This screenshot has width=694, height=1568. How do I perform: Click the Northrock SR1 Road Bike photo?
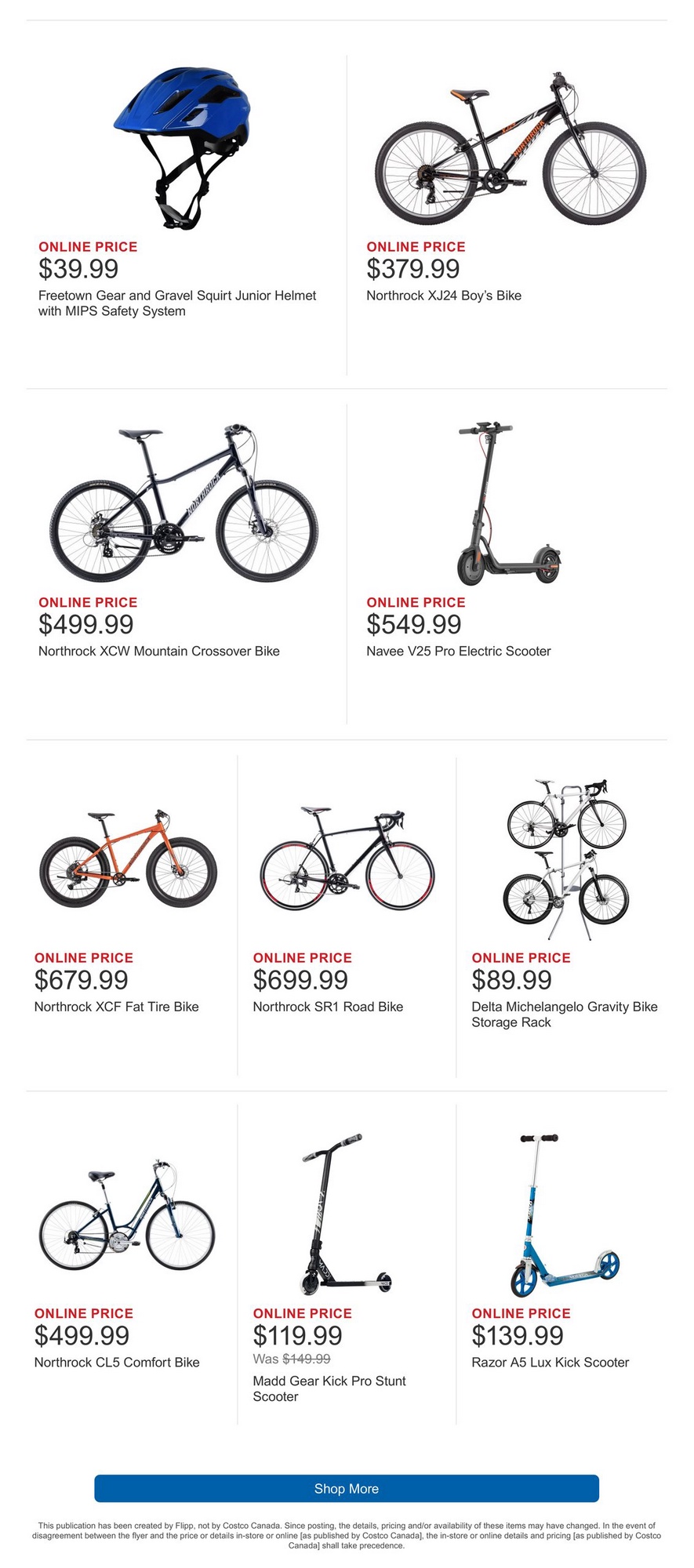pos(347,860)
